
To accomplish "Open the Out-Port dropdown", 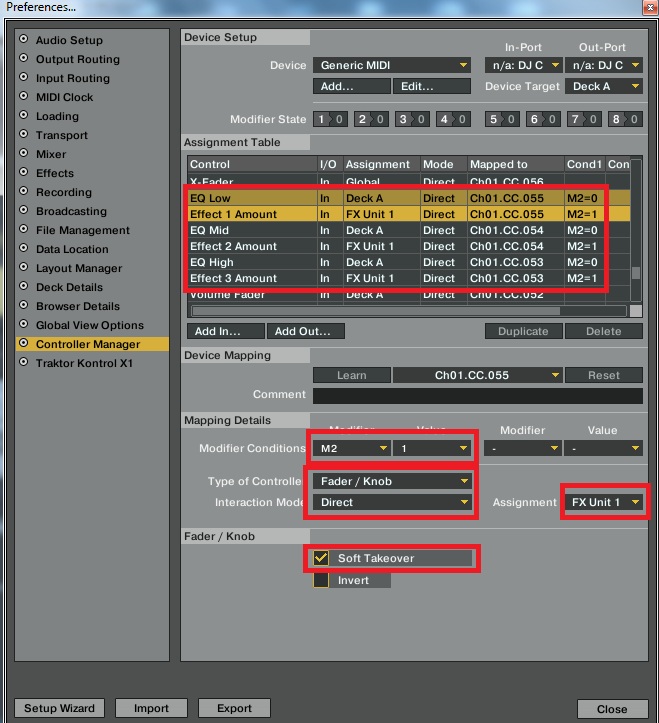I will [604, 65].
